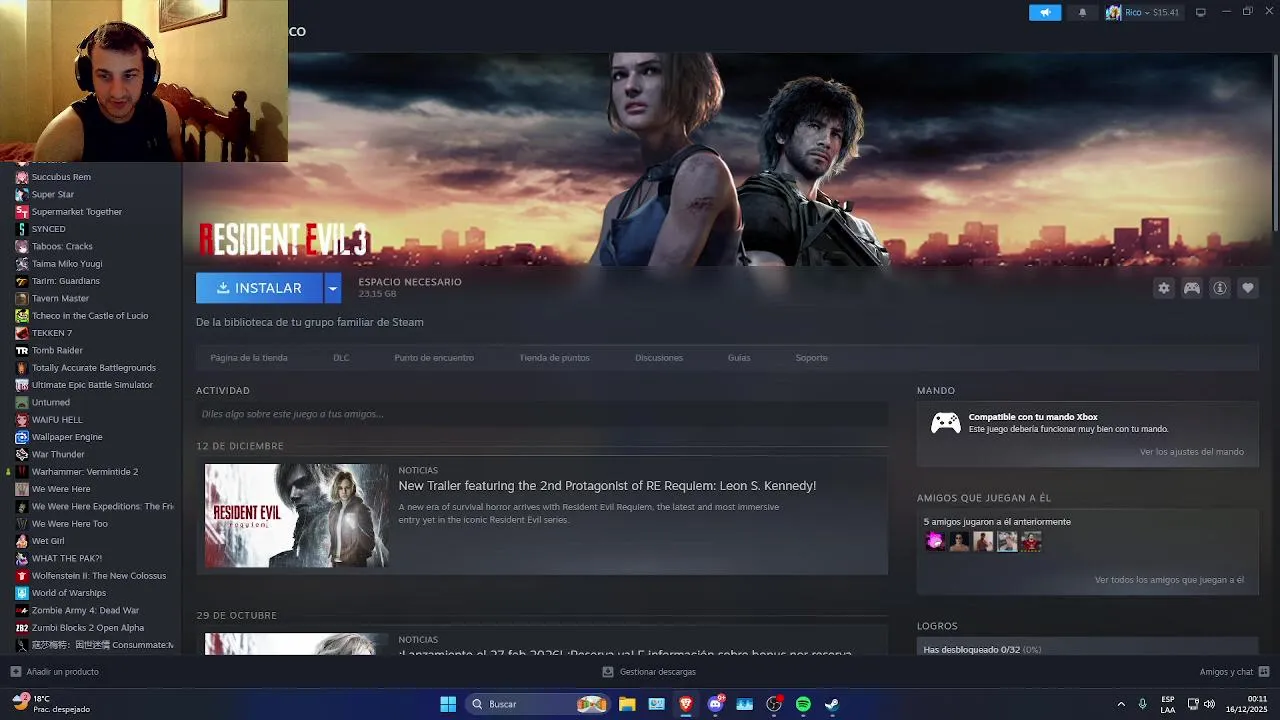Open Brave browser from the taskbar

[x=686, y=704]
